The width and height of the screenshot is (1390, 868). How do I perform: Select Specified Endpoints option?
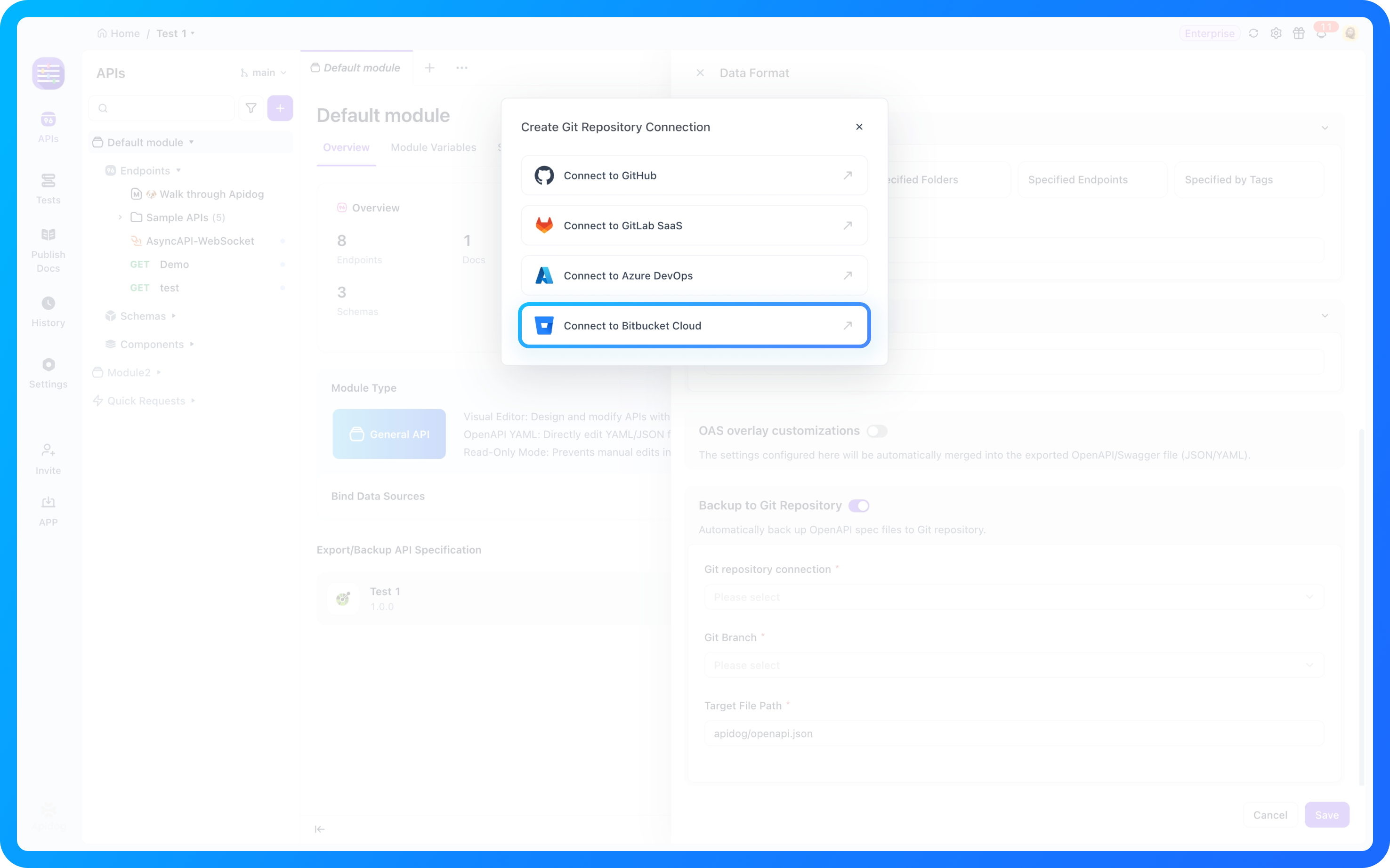tap(1092, 180)
